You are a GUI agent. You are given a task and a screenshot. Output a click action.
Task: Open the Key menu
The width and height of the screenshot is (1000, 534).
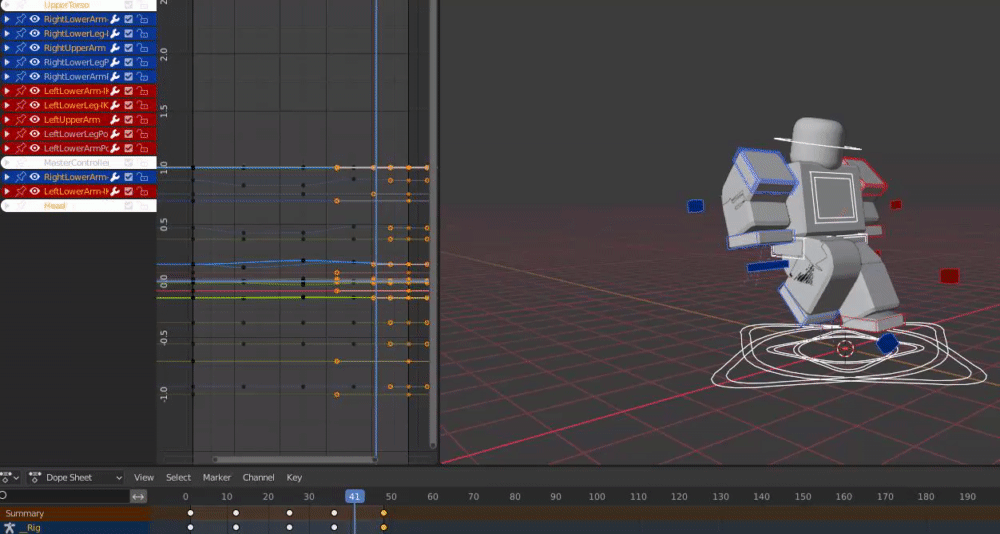click(294, 477)
